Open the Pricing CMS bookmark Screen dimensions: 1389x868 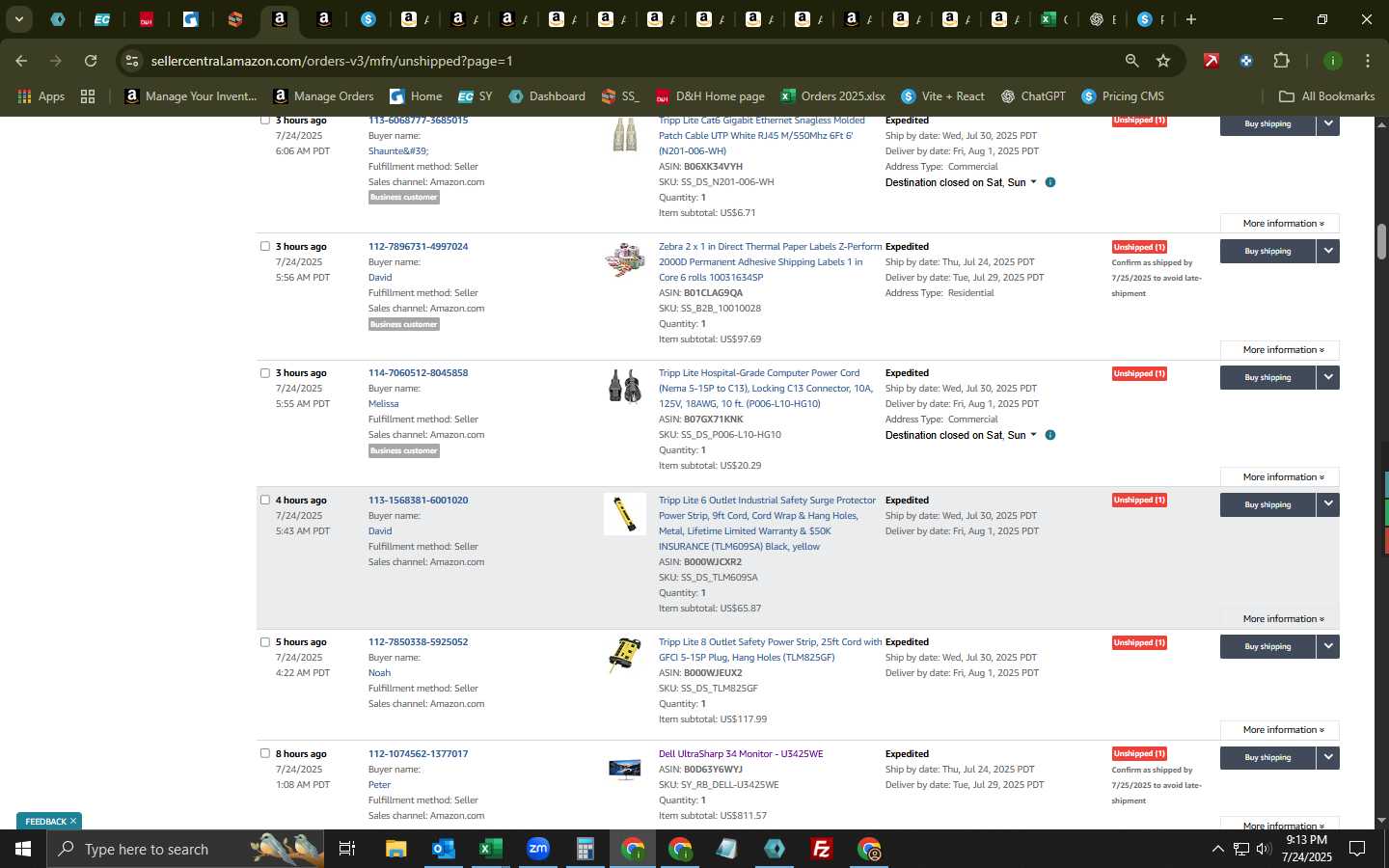(1123, 96)
